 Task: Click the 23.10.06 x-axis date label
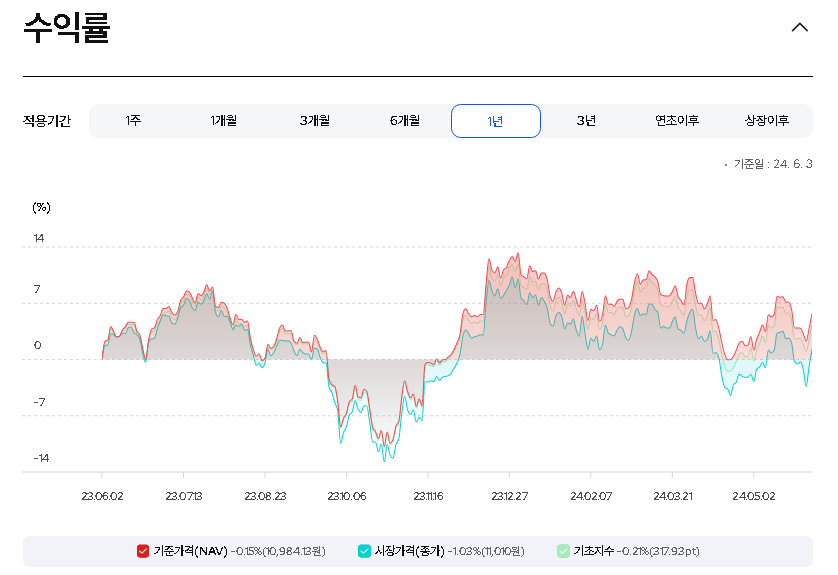(x=347, y=496)
